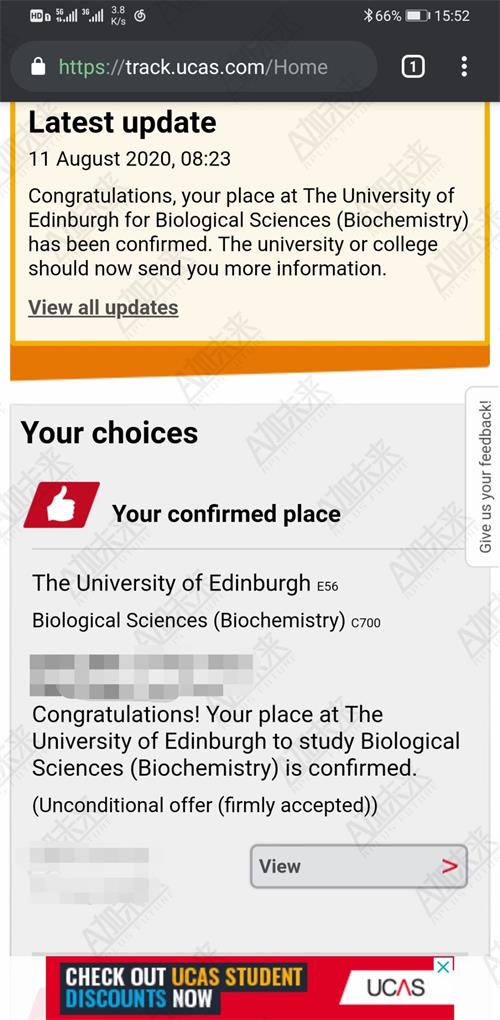Click the Latest update heading
This screenshot has width=500, height=1020.
(122, 122)
